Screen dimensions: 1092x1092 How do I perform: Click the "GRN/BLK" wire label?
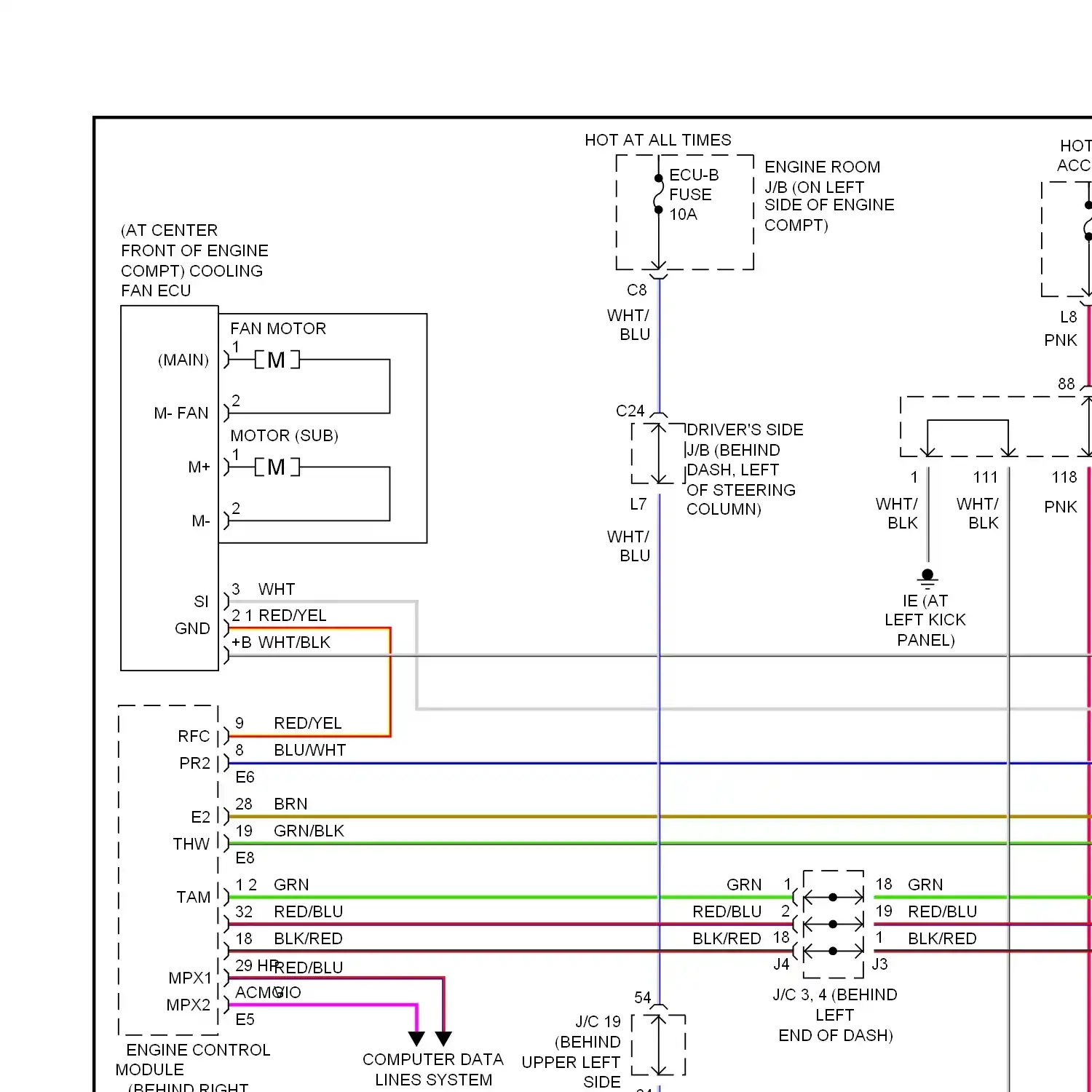[309, 831]
